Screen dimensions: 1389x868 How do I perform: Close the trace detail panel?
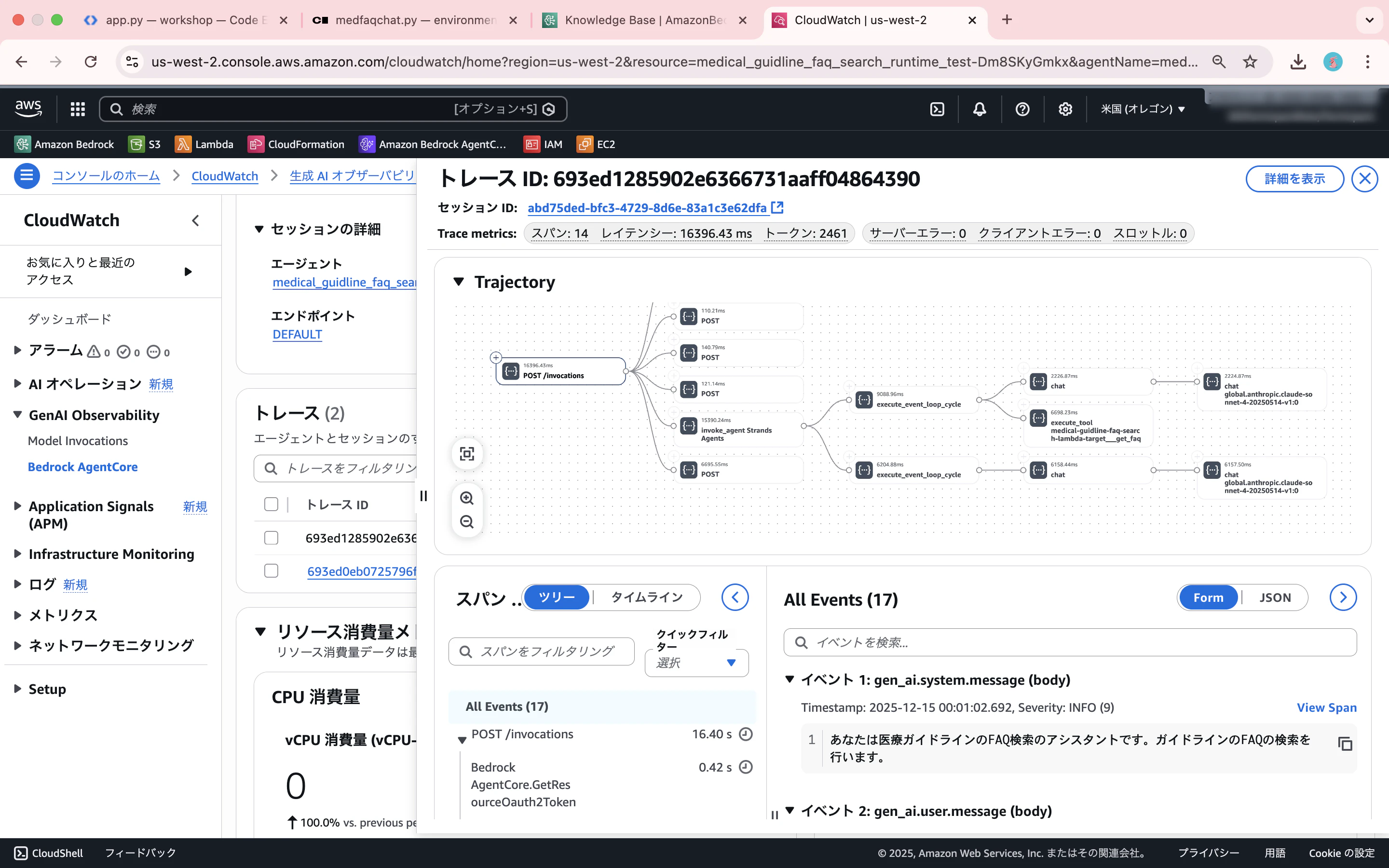1364,179
